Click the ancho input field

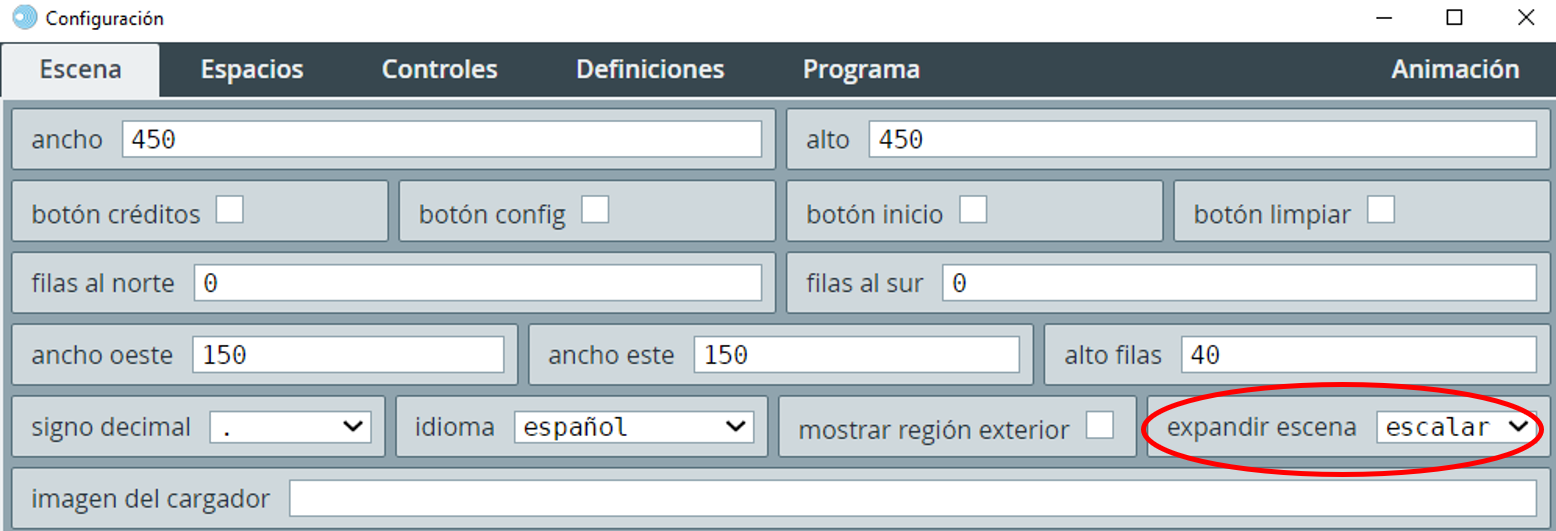(x=441, y=140)
